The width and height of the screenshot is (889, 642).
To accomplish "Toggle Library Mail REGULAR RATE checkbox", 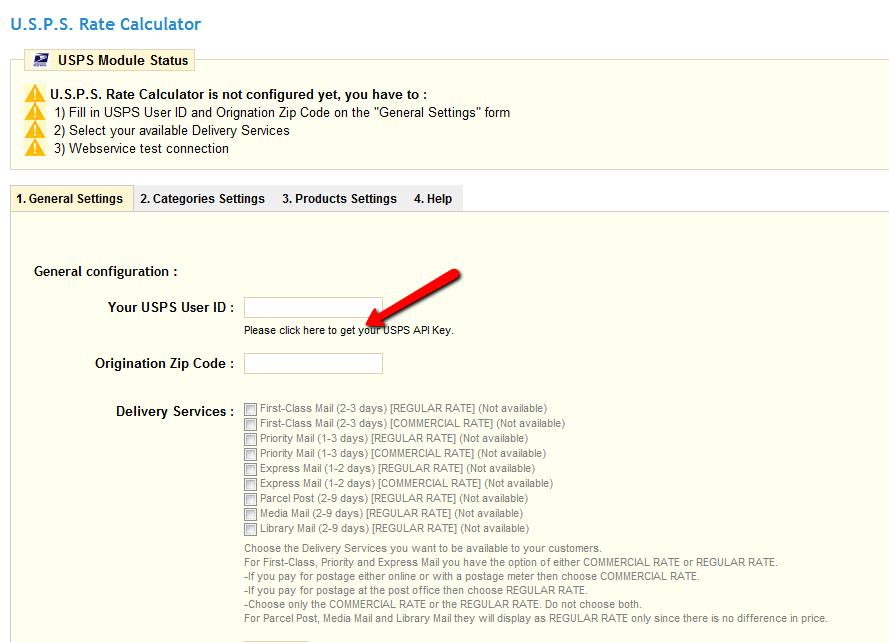I will point(250,529).
